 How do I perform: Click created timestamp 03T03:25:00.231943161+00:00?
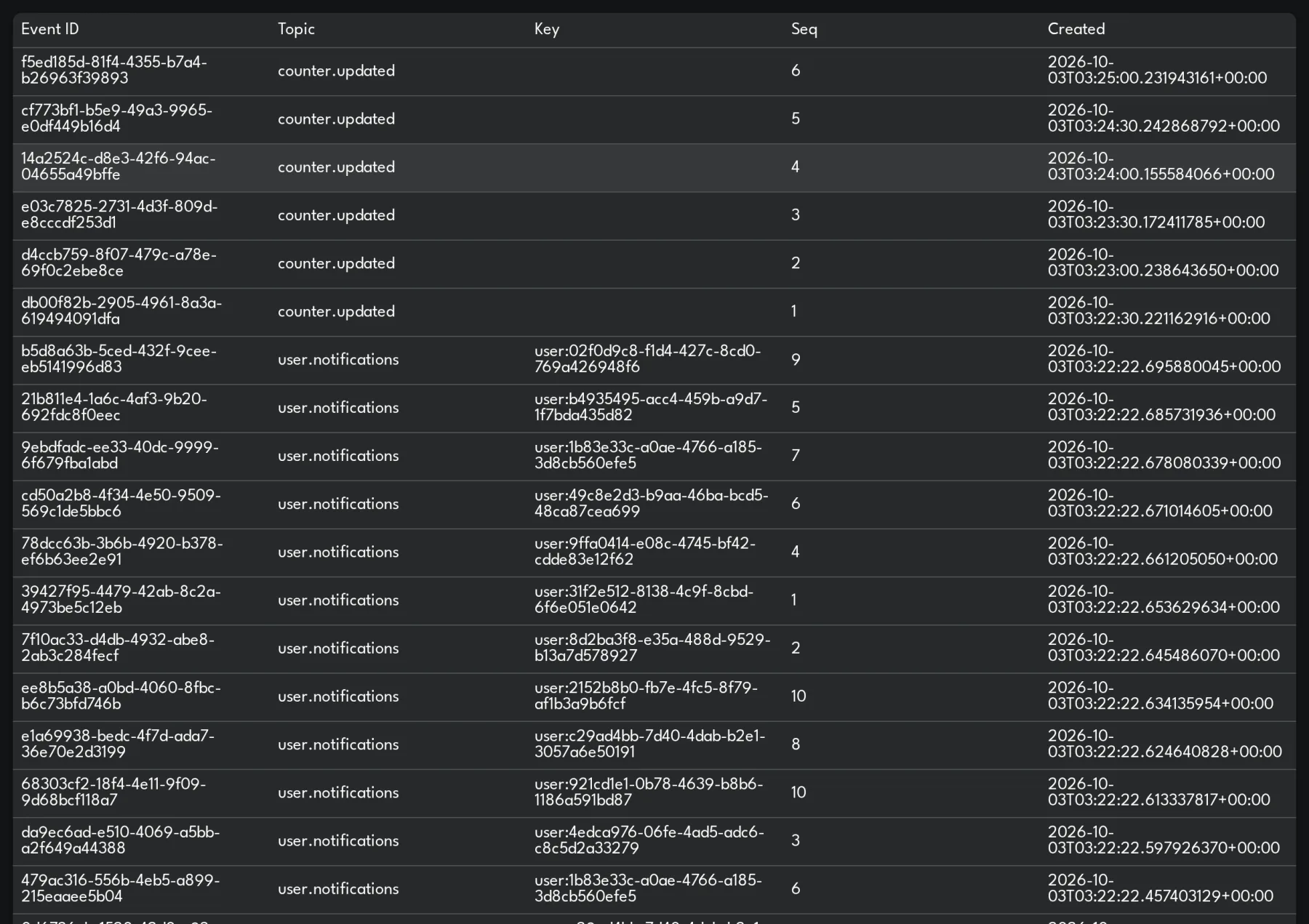[x=1157, y=79]
